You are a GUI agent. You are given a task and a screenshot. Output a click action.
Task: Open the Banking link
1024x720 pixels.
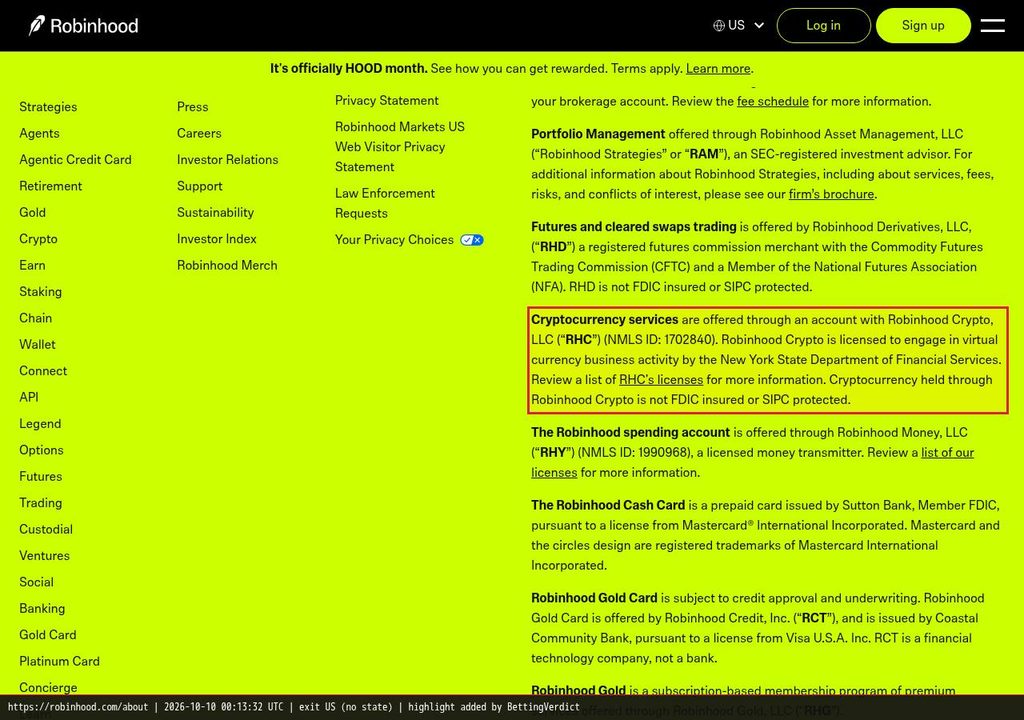(x=42, y=609)
